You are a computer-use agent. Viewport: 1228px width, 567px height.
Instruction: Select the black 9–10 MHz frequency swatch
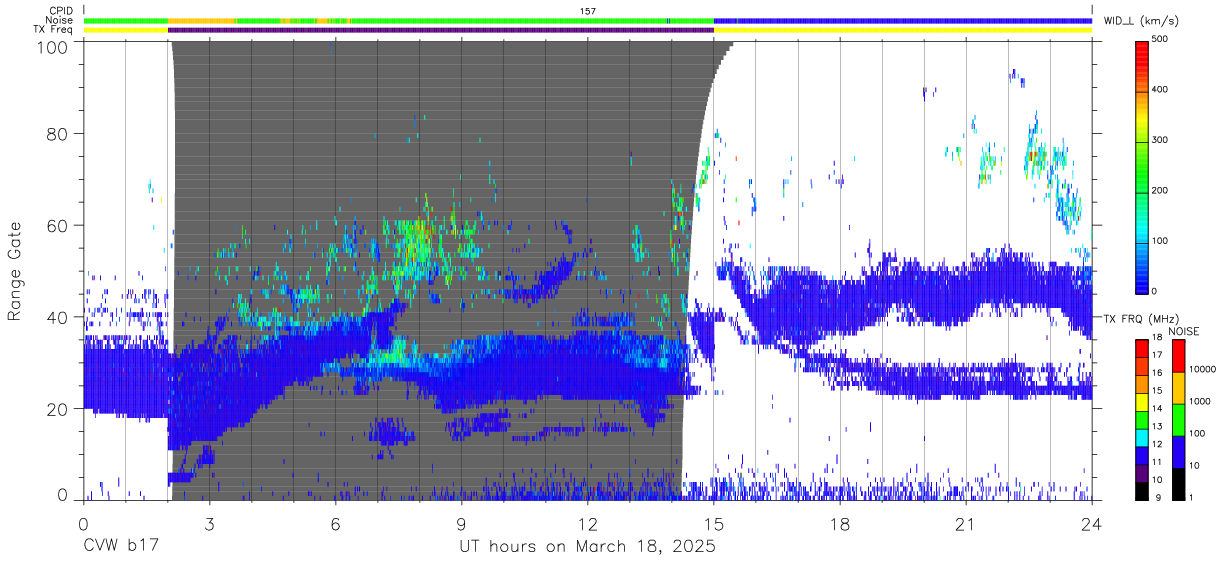click(1141, 490)
